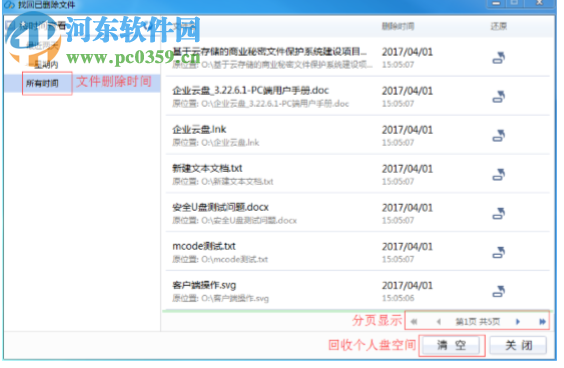Click the 删除时间 column header
The image size is (564, 368).
click(398, 26)
